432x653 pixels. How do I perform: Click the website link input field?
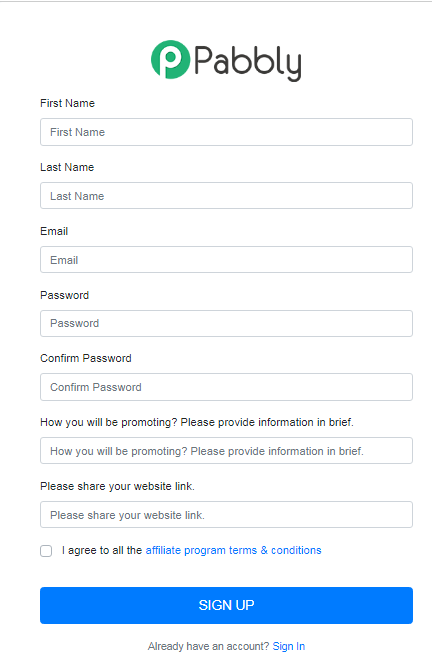[x=226, y=515]
